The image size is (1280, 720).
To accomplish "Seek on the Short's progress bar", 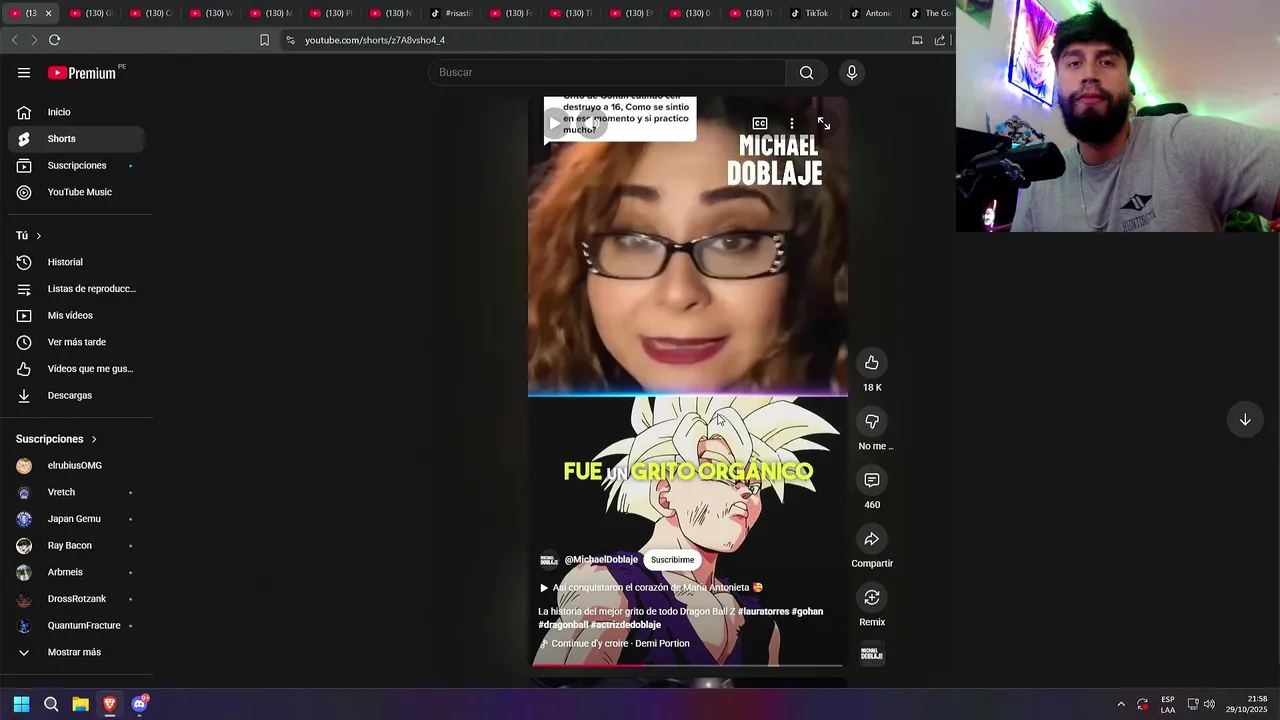I will [687, 664].
